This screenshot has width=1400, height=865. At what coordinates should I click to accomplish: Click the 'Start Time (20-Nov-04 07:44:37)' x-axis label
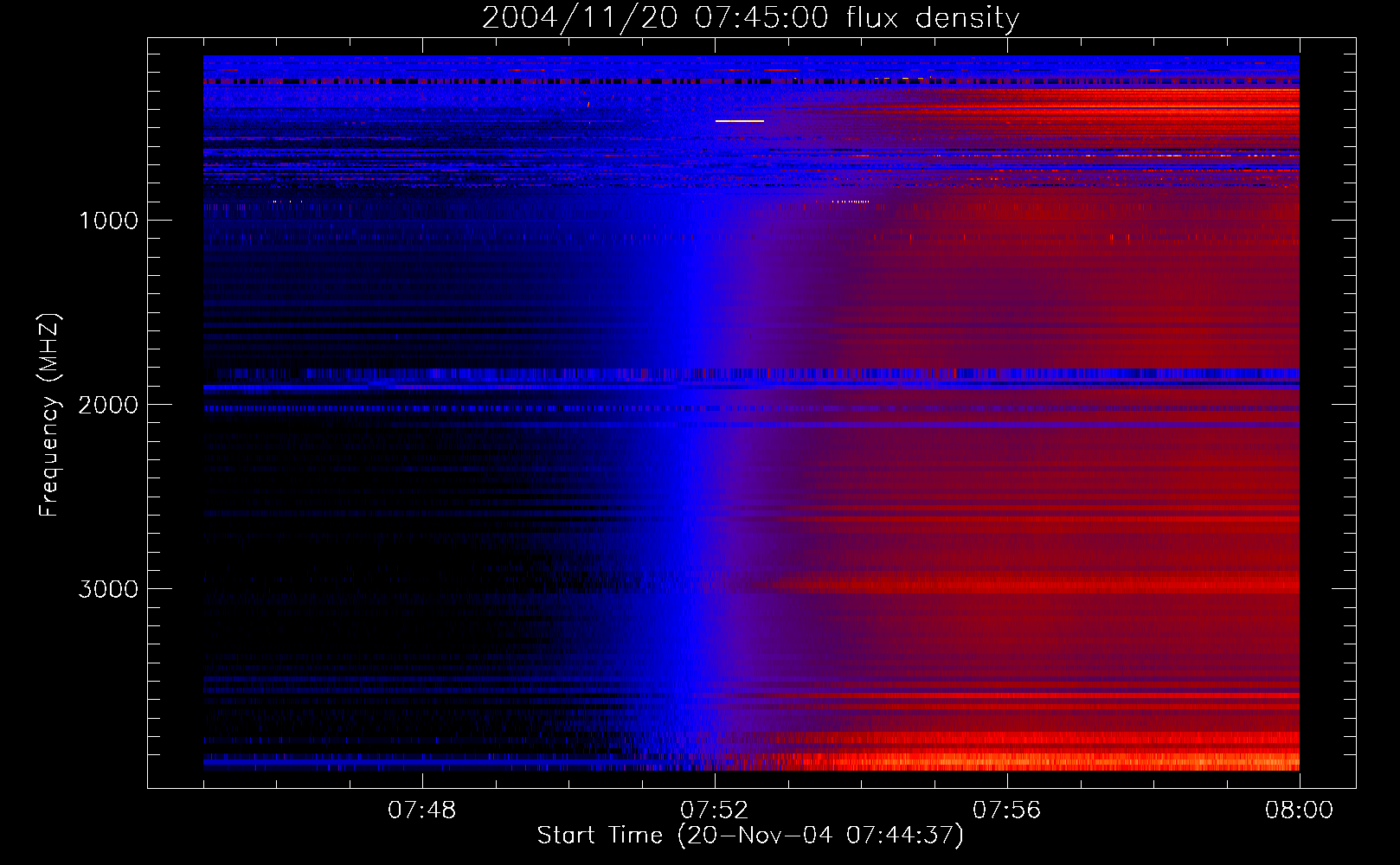tap(750, 836)
